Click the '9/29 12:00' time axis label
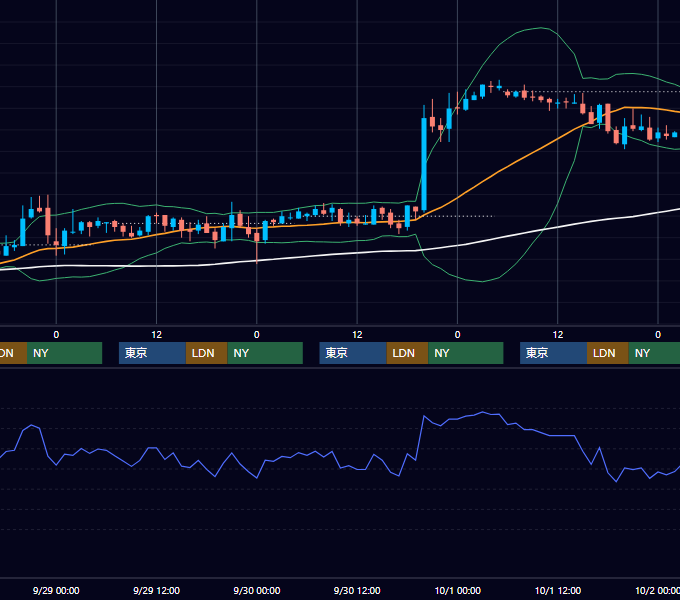680x600 pixels. [x=157, y=590]
